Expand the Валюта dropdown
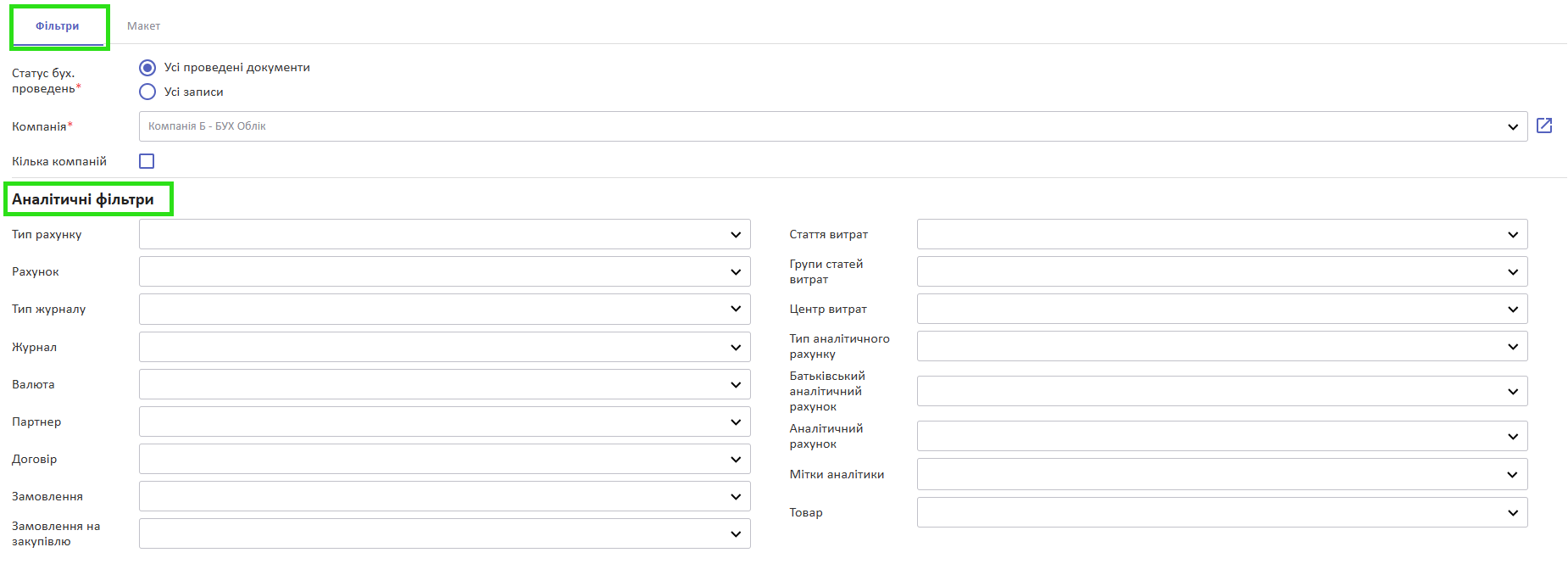The width and height of the screenshot is (1568, 575). point(445,384)
